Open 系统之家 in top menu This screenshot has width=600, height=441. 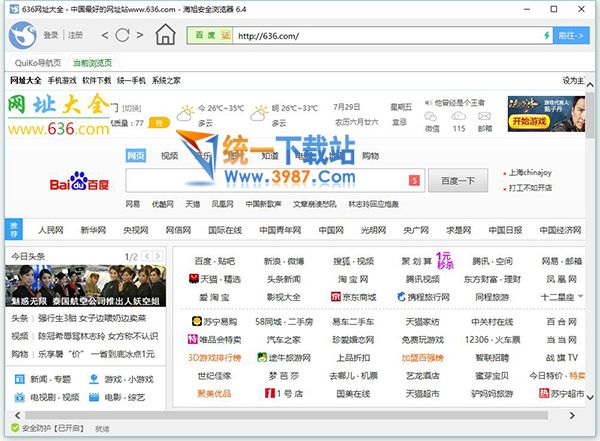166,80
